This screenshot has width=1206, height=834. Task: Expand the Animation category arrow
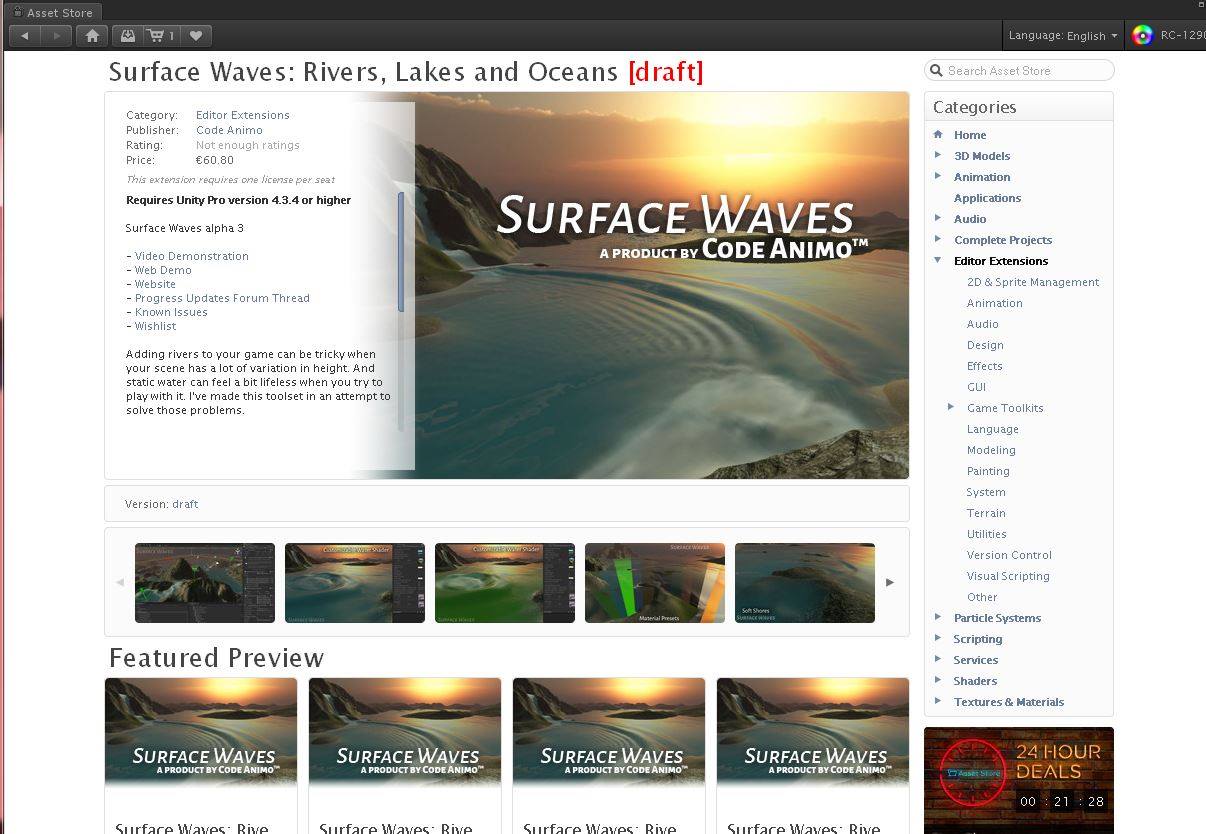coord(938,176)
